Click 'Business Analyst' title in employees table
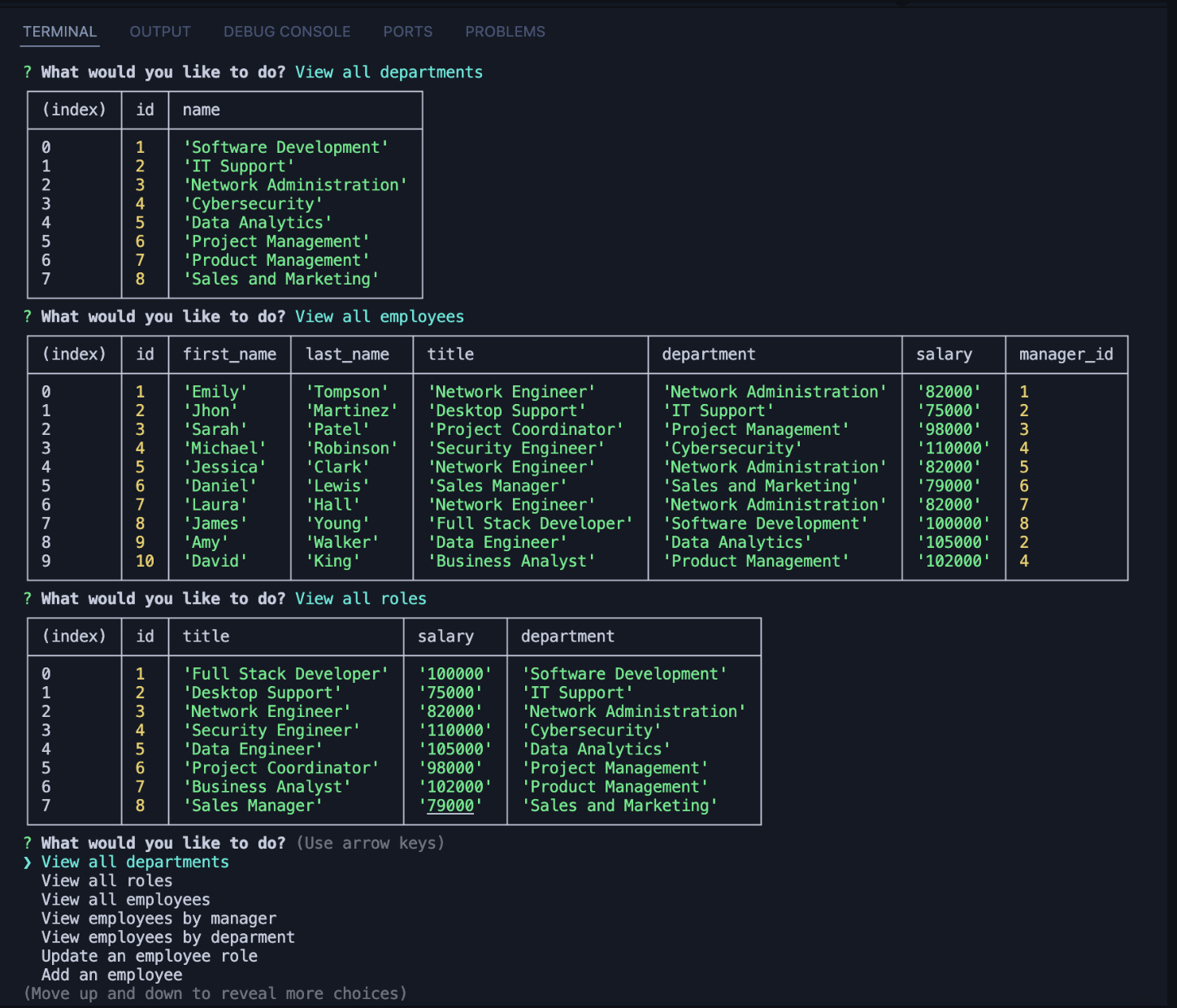This screenshot has height=1008, width=1177. [x=511, y=561]
